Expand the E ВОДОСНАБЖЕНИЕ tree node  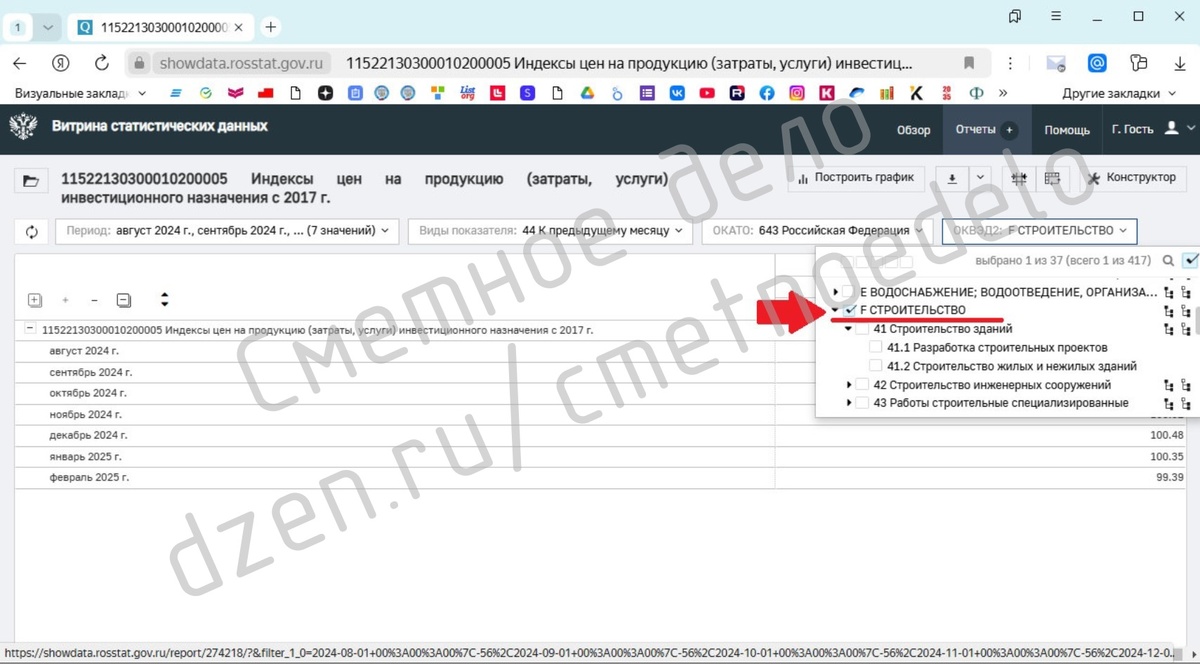click(x=836, y=292)
